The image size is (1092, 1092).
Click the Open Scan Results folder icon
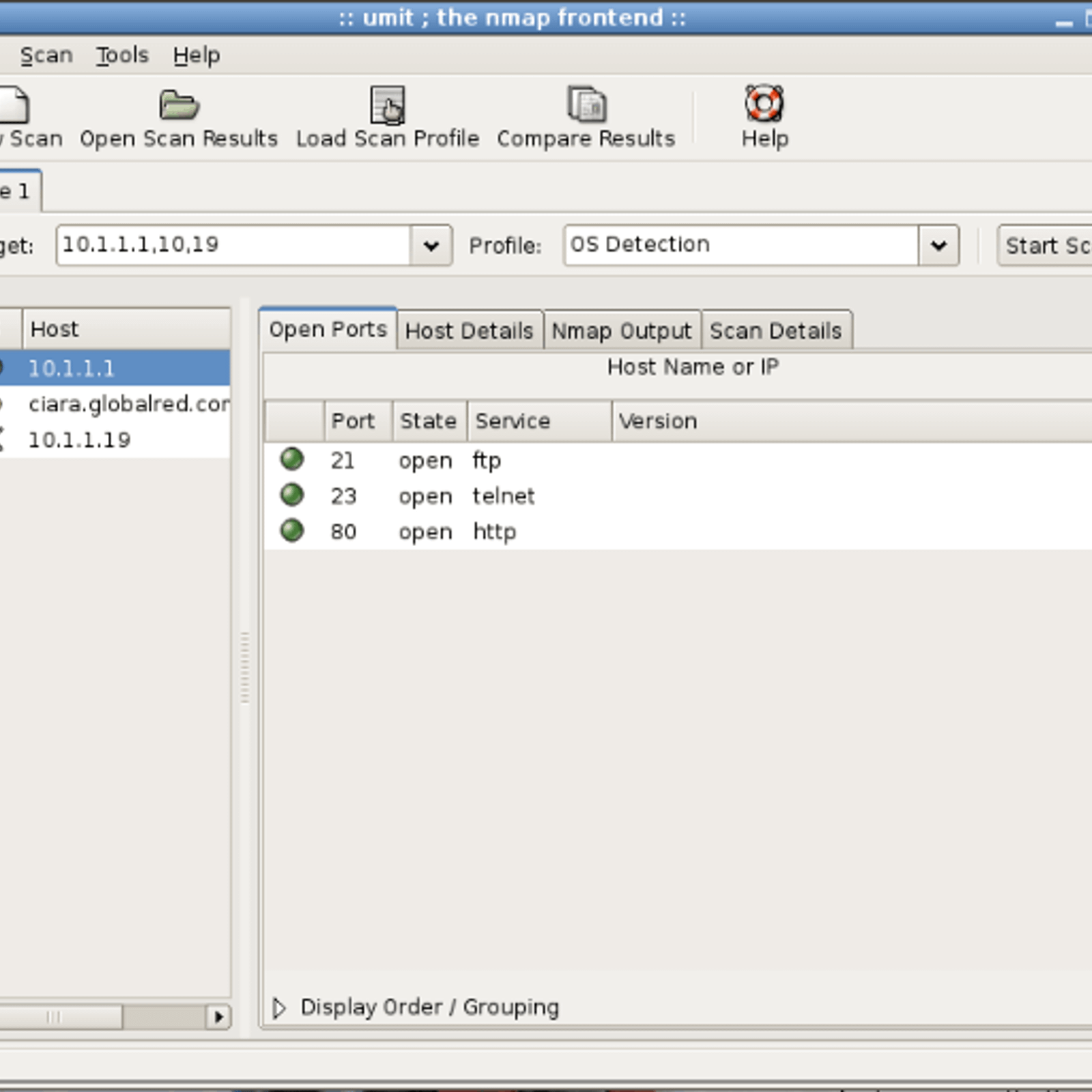click(x=178, y=105)
